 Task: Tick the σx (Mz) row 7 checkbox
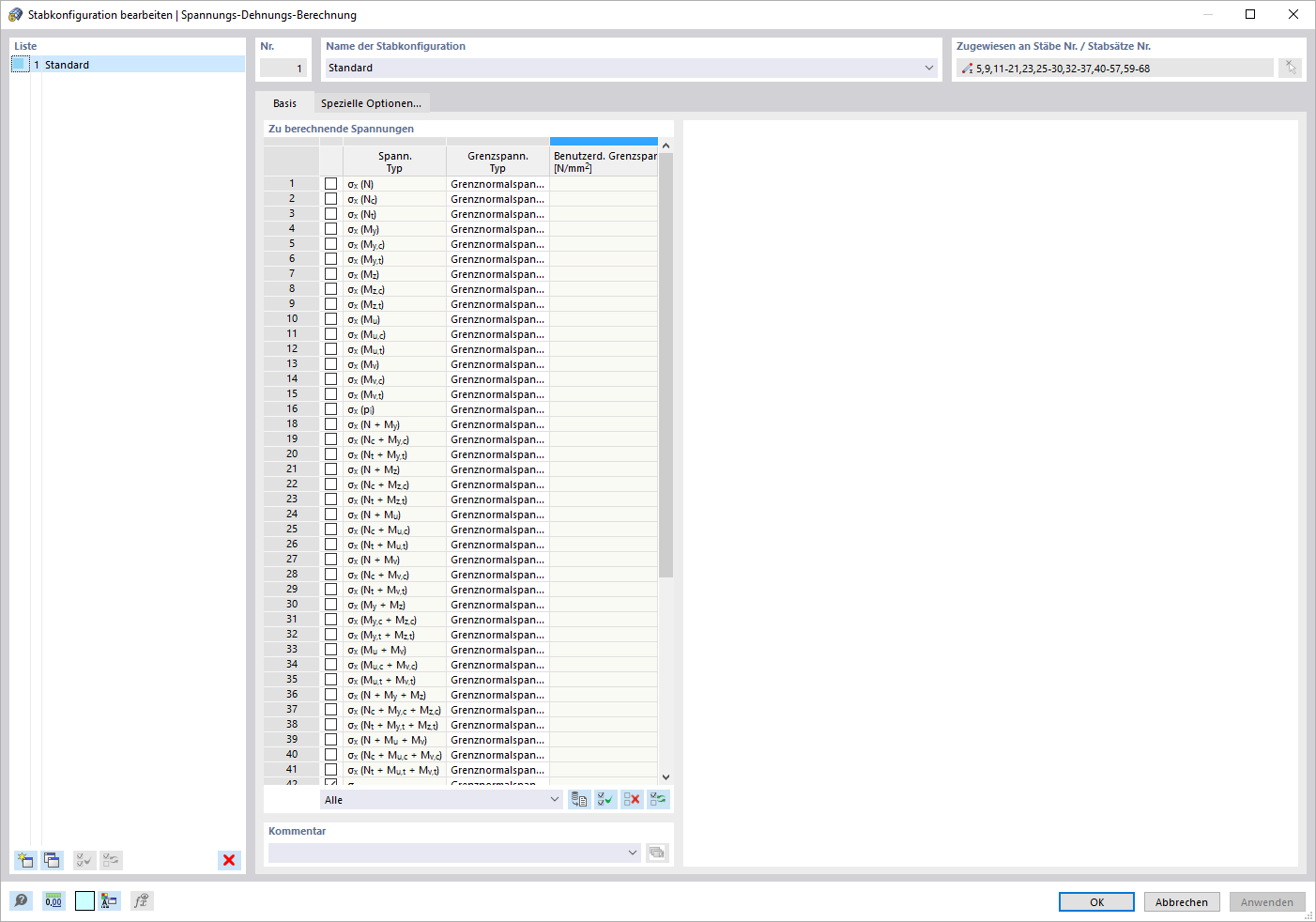click(330, 274)
